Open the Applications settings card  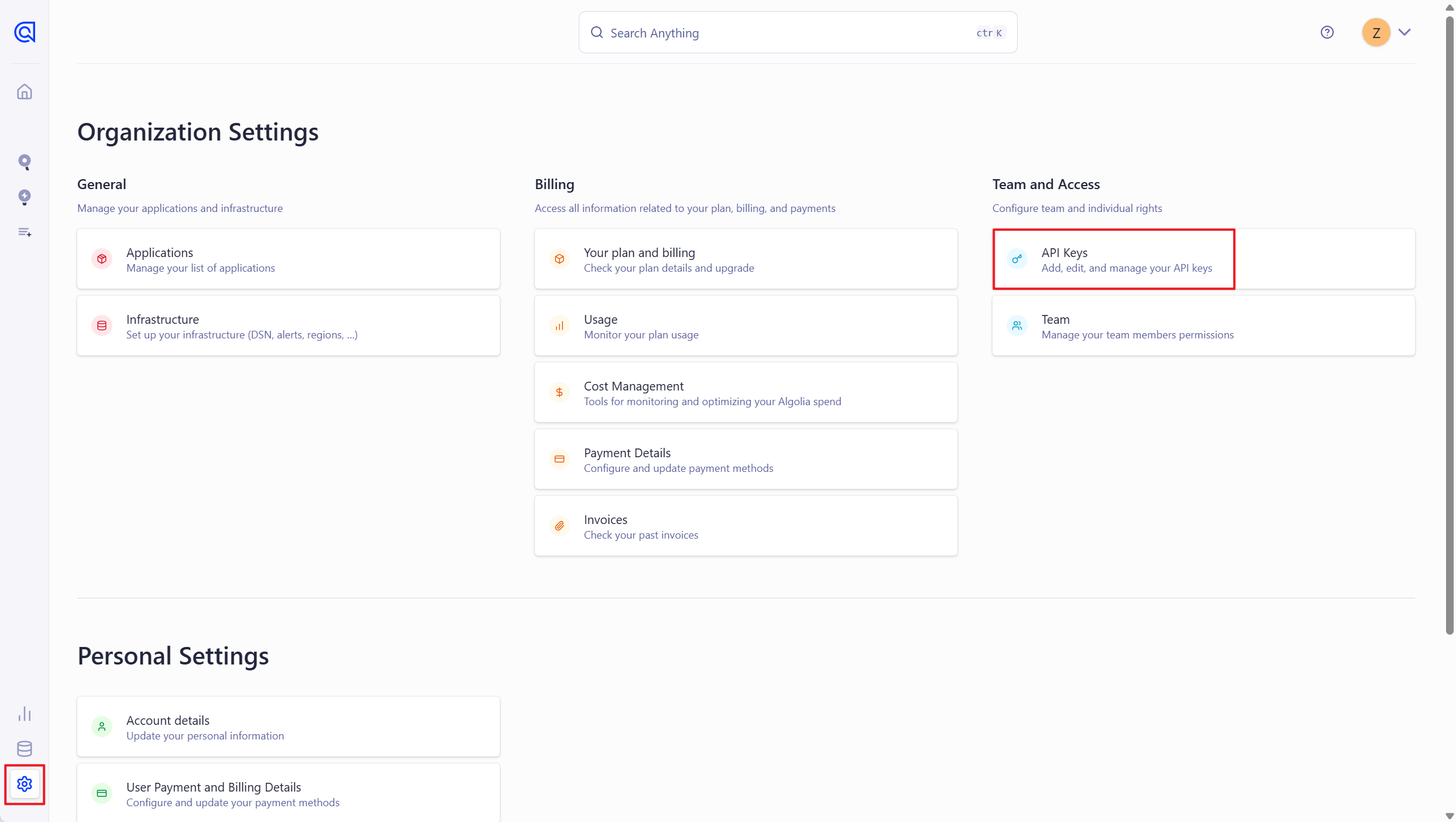coord(288,259)
